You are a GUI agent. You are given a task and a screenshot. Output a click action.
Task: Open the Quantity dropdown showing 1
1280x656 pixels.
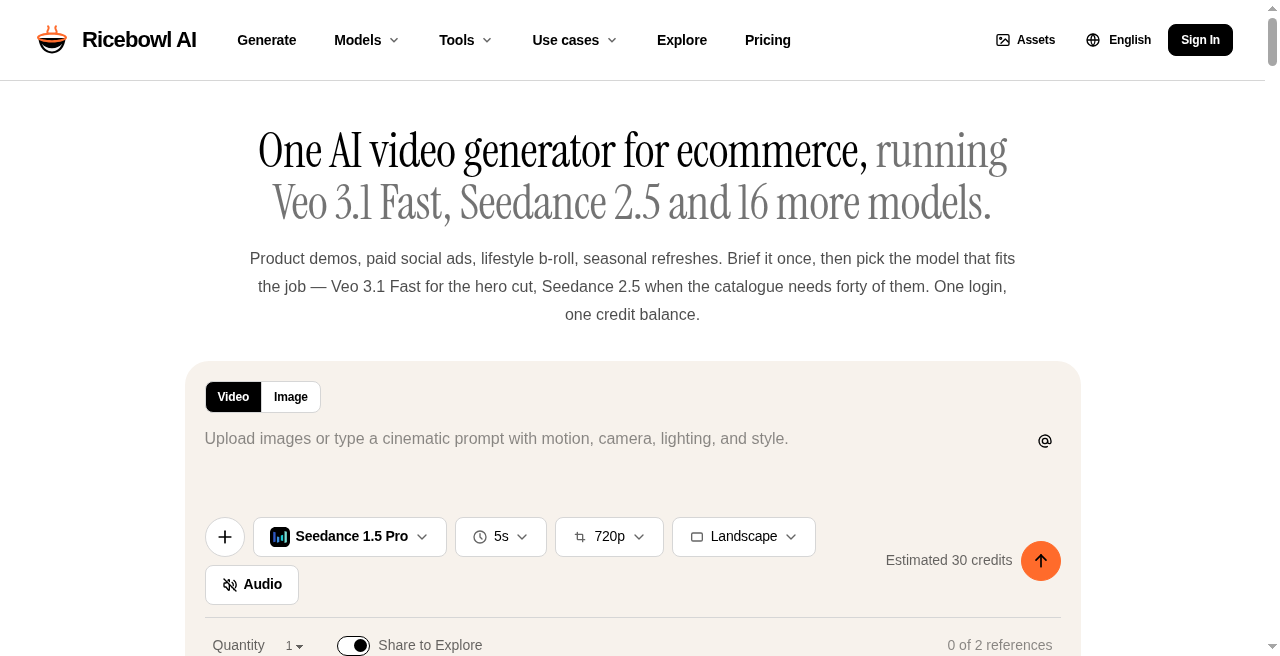pyautogui.click(x=294, y=646)
